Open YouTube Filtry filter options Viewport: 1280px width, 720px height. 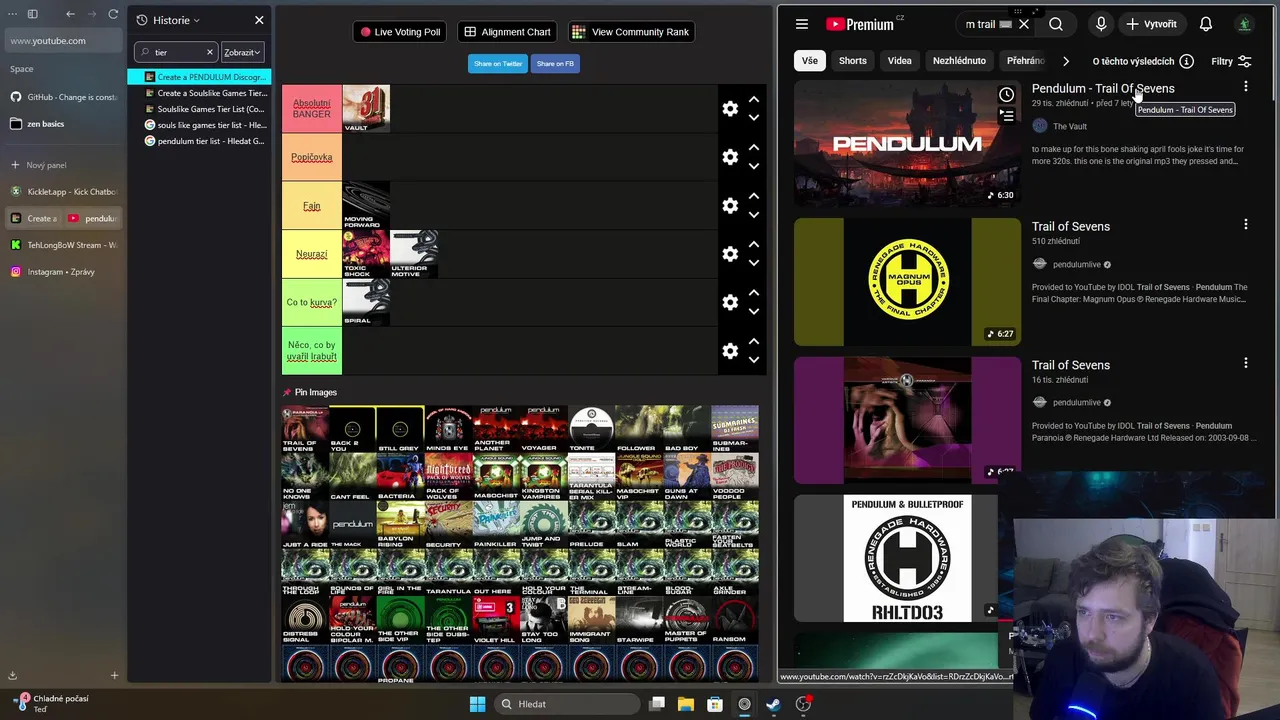tap(1231, 61)
